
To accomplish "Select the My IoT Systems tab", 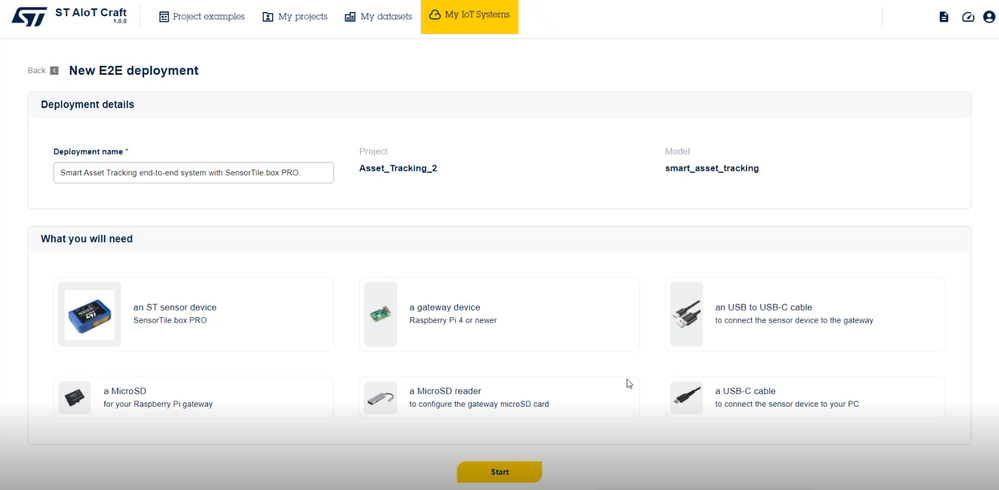I will coord(470,17).
